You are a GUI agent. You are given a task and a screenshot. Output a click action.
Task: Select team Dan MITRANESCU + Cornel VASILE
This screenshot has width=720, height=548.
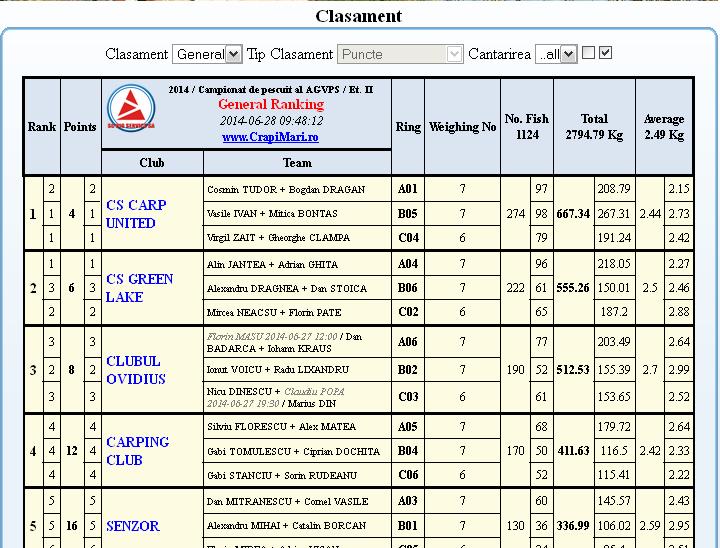[287, 502]
